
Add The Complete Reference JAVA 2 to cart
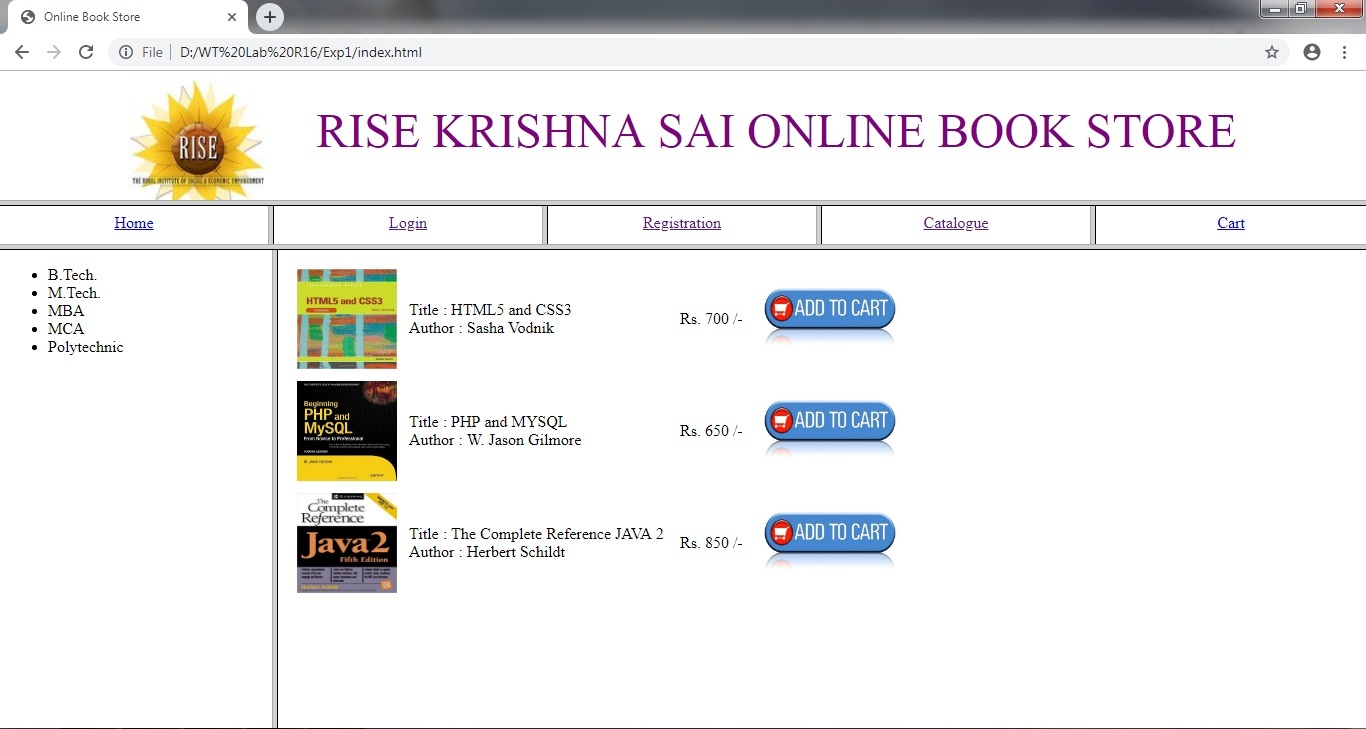(829, 532)
